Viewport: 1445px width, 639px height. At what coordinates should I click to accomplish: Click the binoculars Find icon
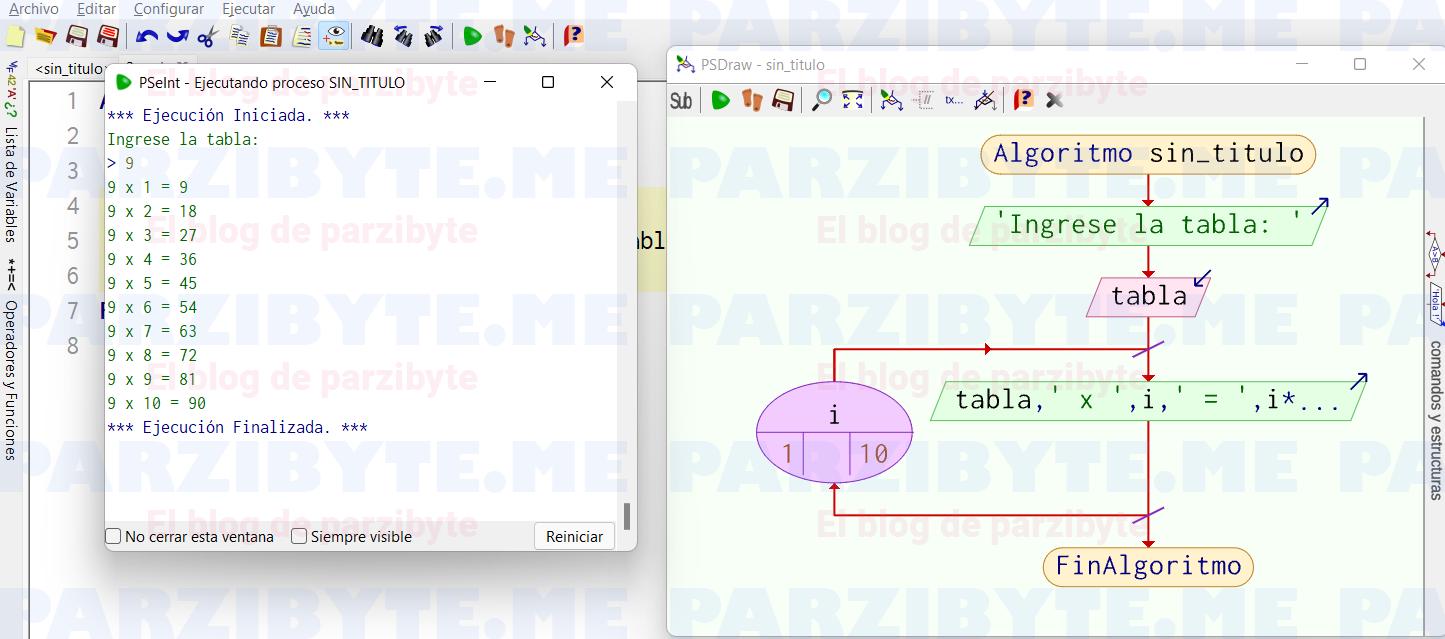[372, 37]
